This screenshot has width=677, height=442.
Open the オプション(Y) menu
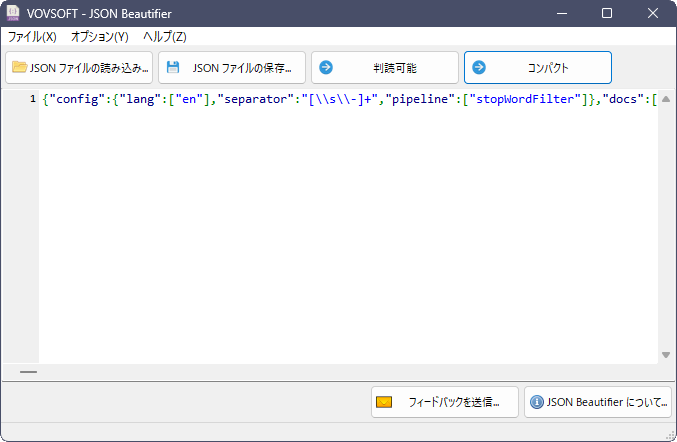[100, 37]
